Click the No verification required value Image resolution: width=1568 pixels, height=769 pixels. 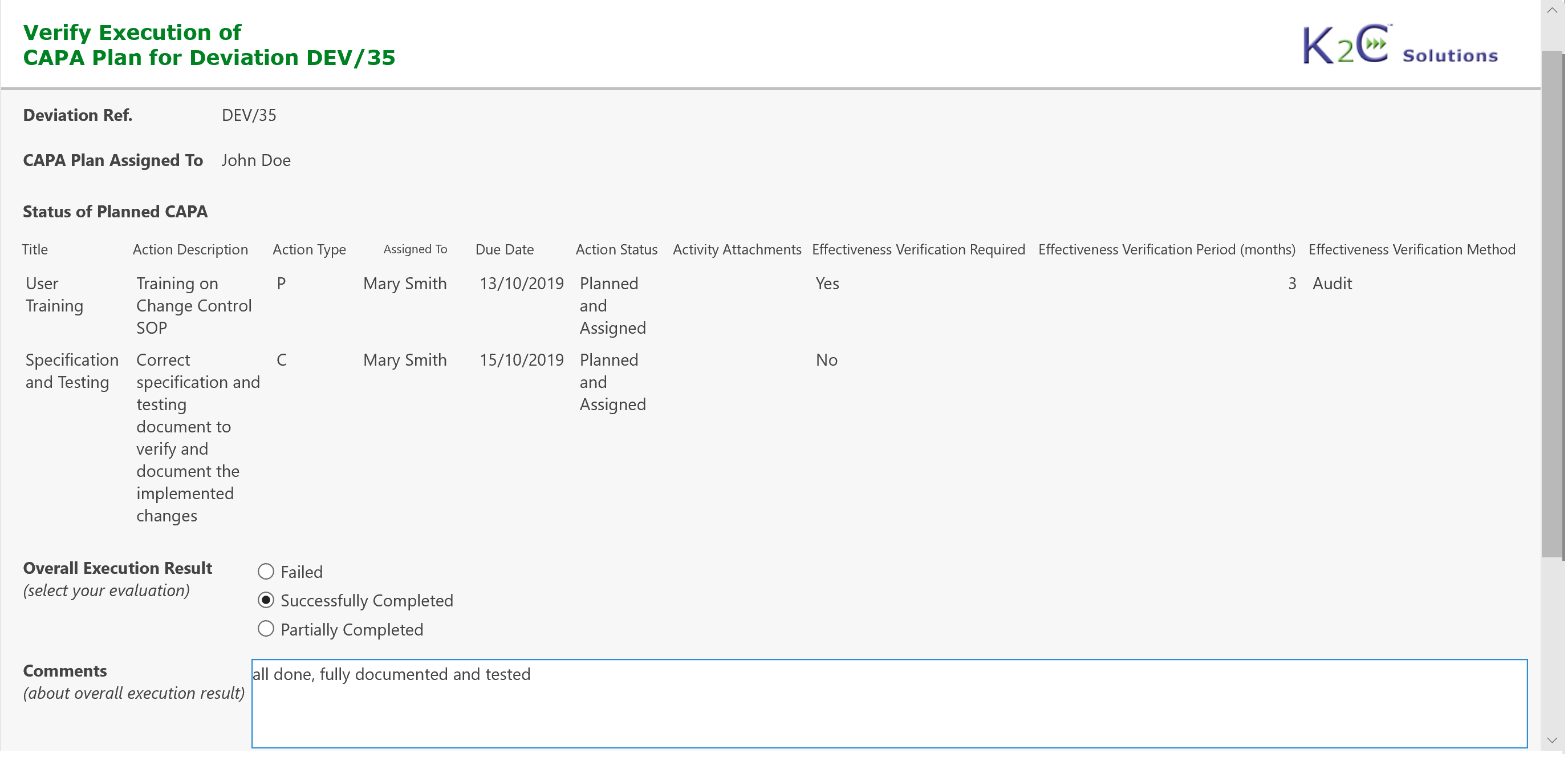click(827, 360)
